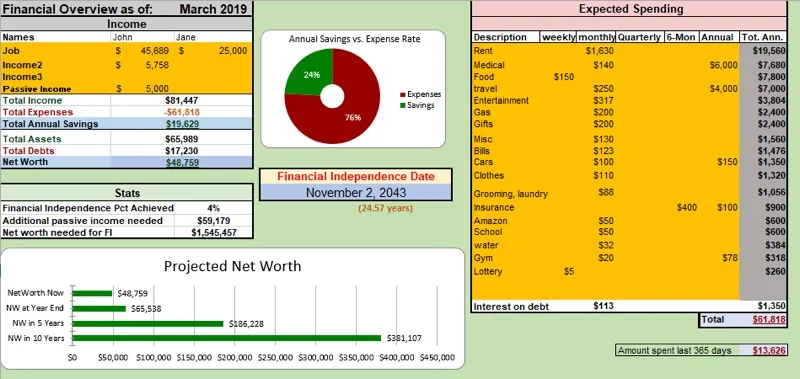Click the $381,107 data label

point(405,338)
